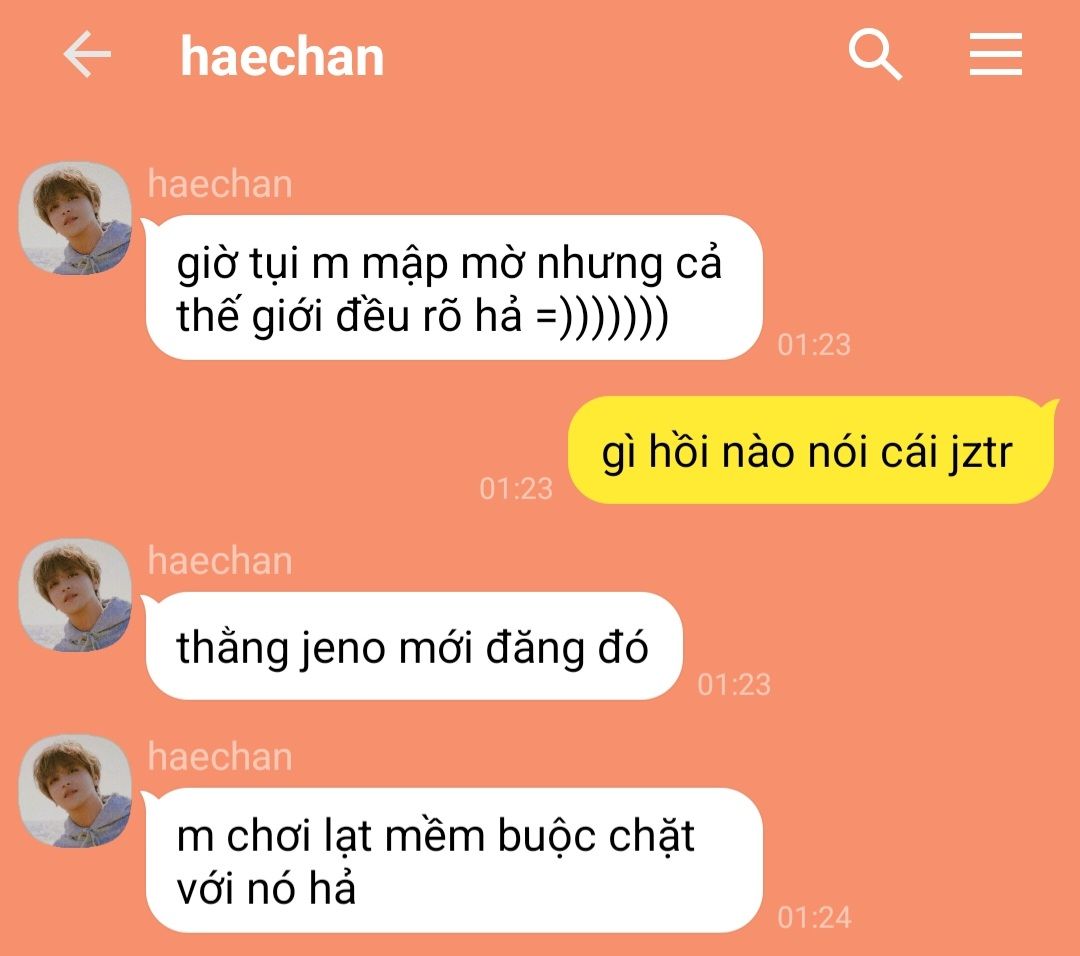This screenshot has width=1080, height=956.
Task: Tap sender name above 'm chơi lạt mềm' message
Action: 220,757
